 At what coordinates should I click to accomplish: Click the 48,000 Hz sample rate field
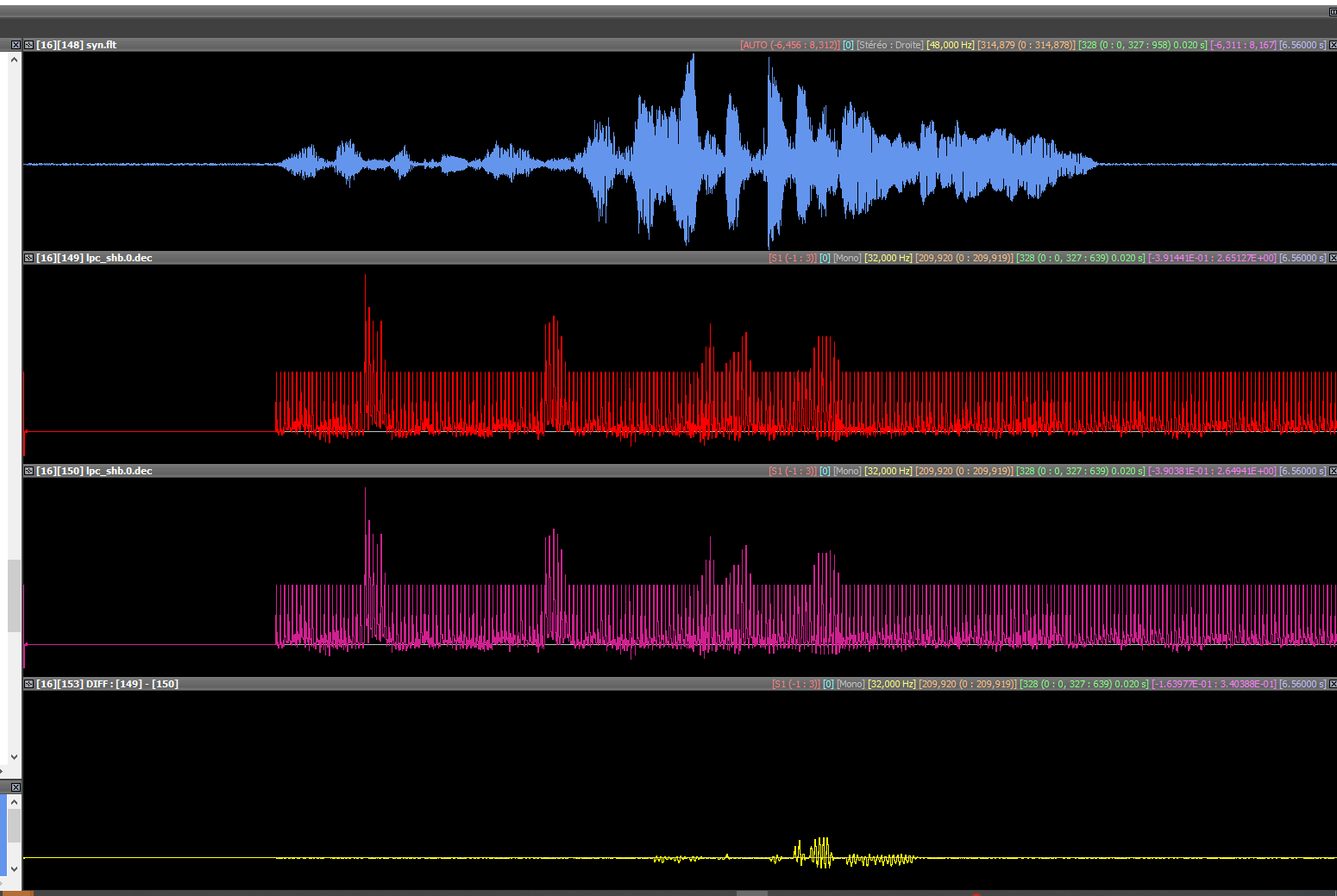coord(950,45)
